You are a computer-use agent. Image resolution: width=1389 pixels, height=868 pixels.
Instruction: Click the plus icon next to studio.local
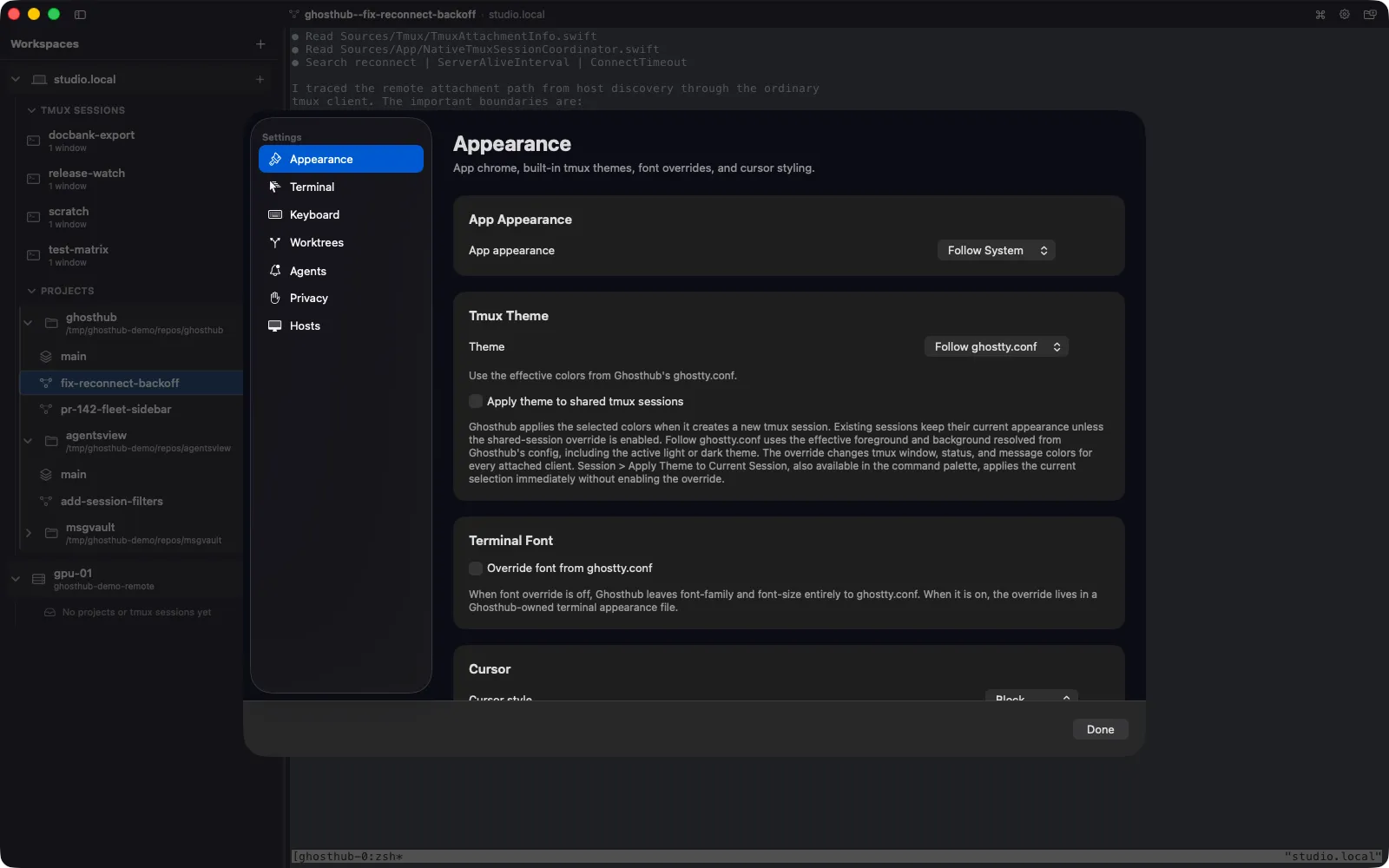point(260,79)
